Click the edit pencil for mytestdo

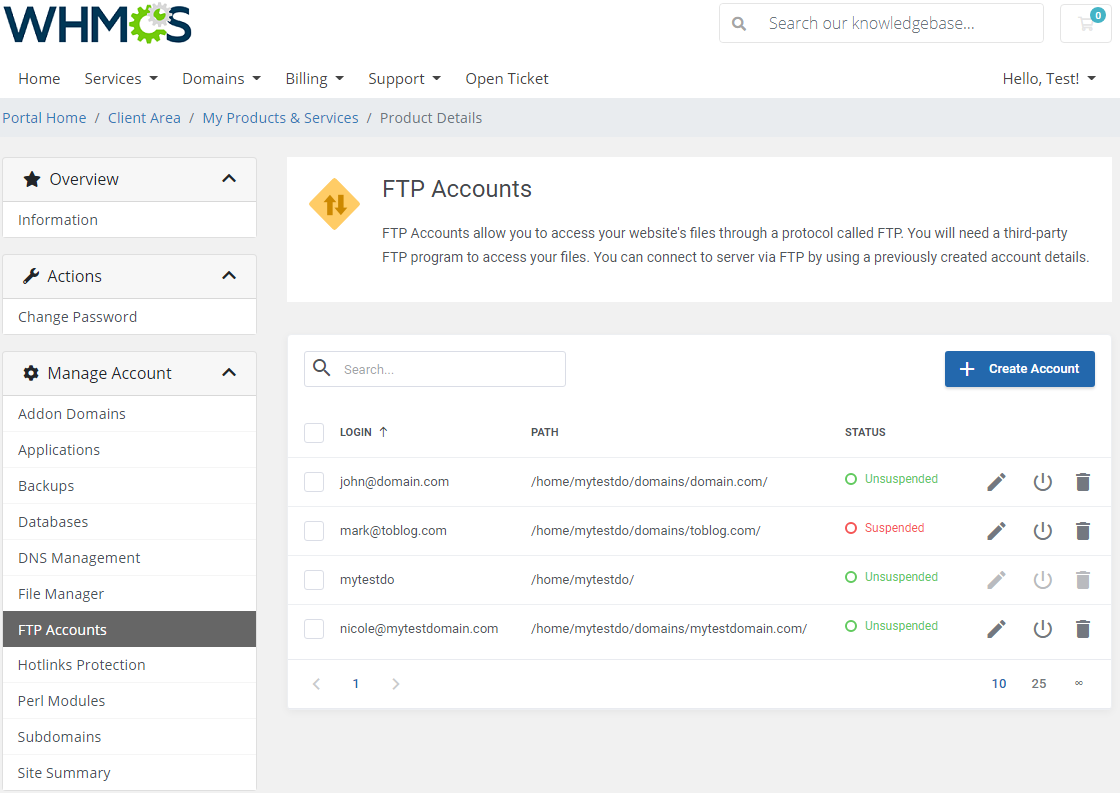[x=996, y=580]
